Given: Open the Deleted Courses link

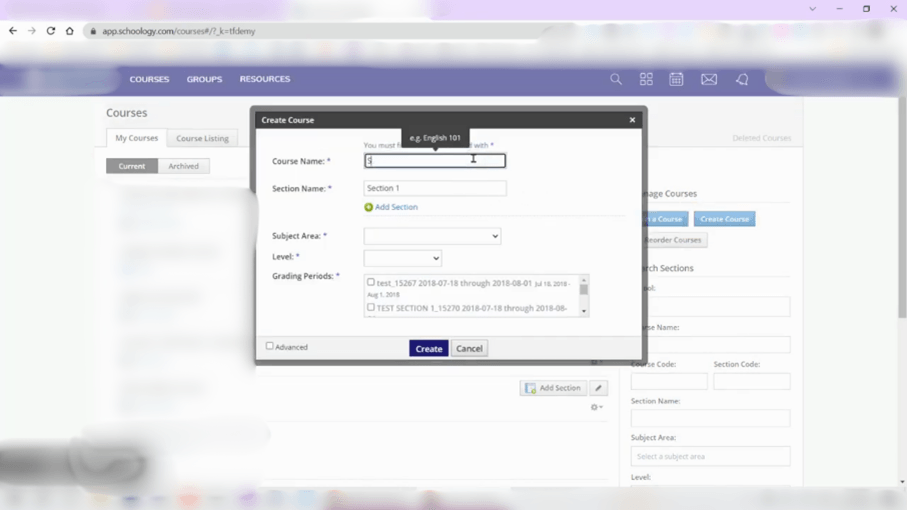Looking at the screenshot, I should pyautogui.click(x=761, y=138).
